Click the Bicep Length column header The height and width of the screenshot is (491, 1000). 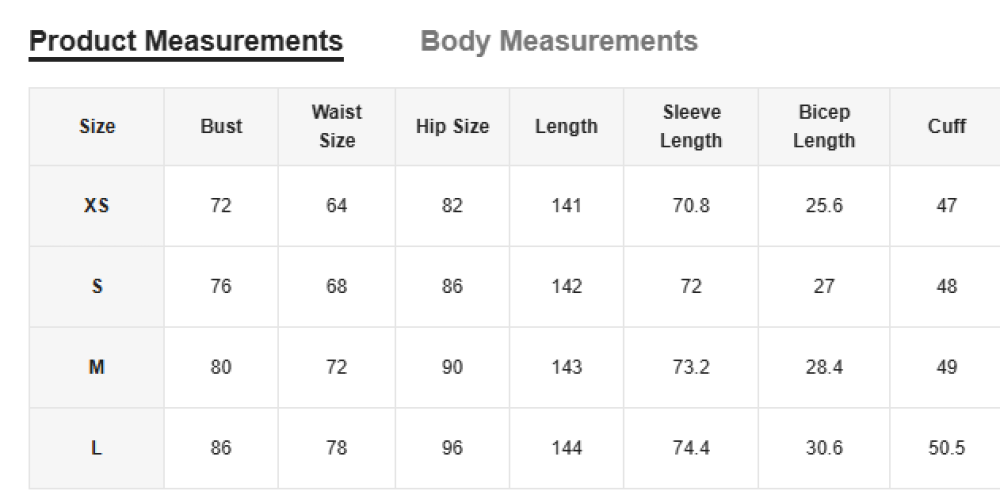pos(824,127)
